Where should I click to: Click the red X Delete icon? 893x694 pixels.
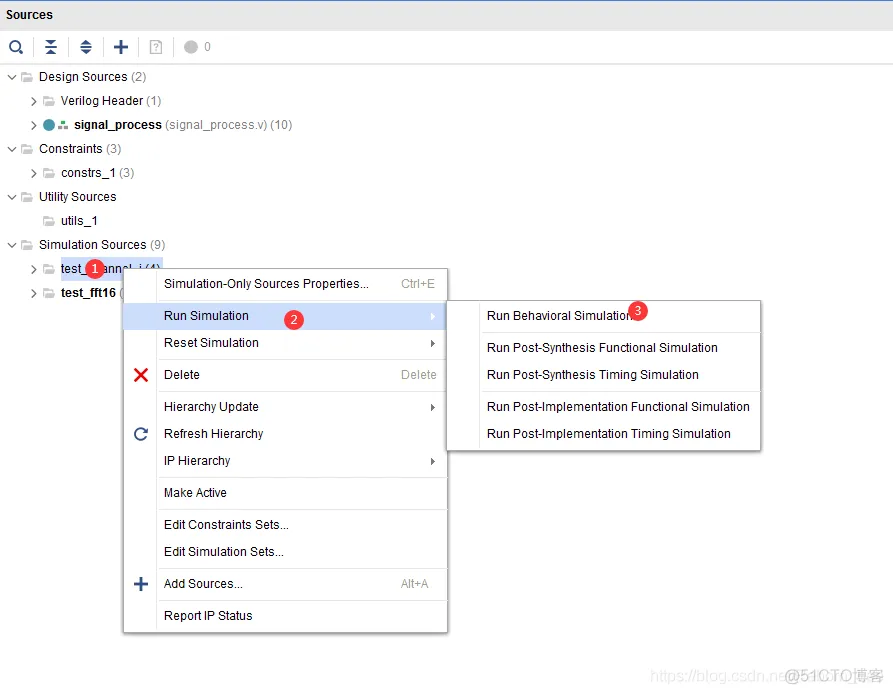click(x=141, y=375)
